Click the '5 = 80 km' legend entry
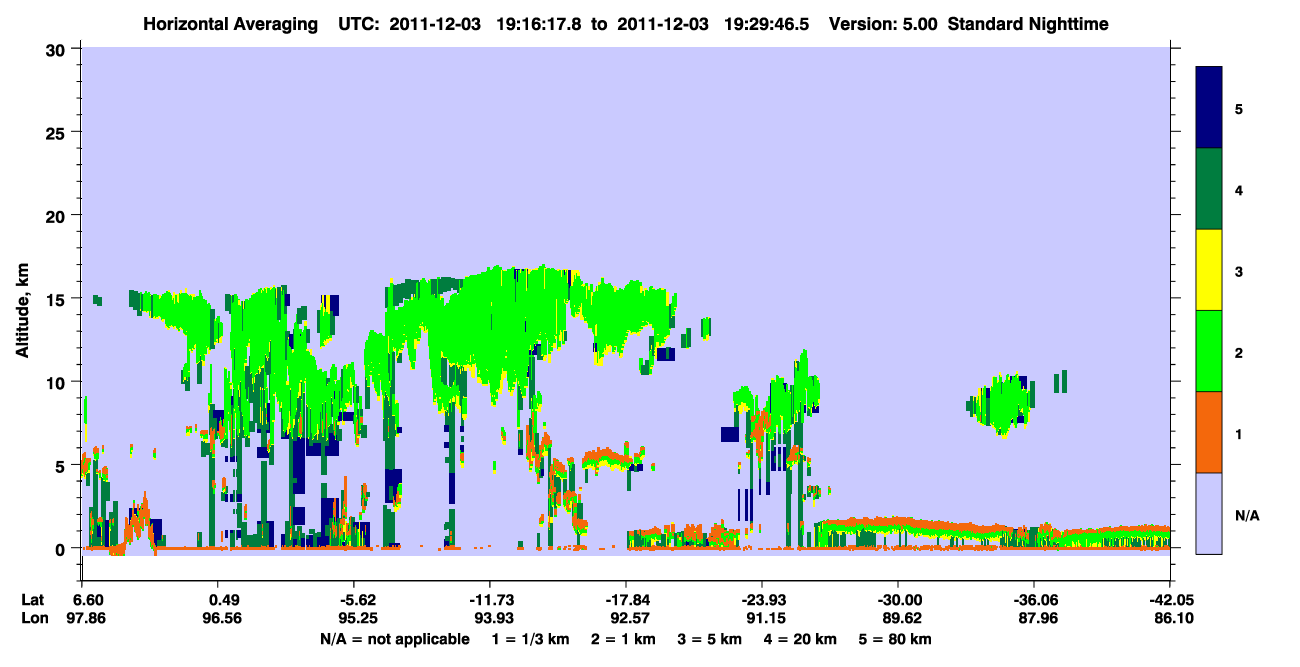Screen dimensions: 1300x667 click(895, 639)
